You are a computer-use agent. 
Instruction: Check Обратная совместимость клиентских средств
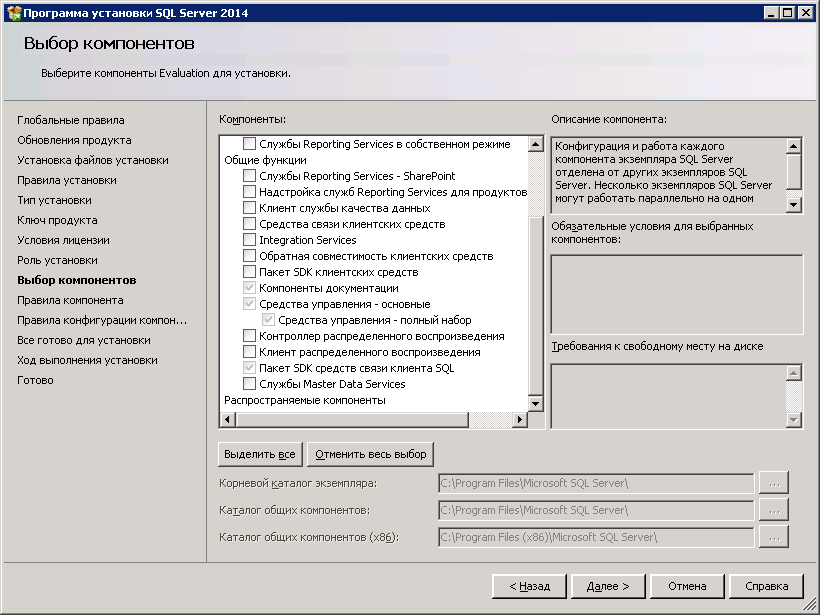point(249,256)
